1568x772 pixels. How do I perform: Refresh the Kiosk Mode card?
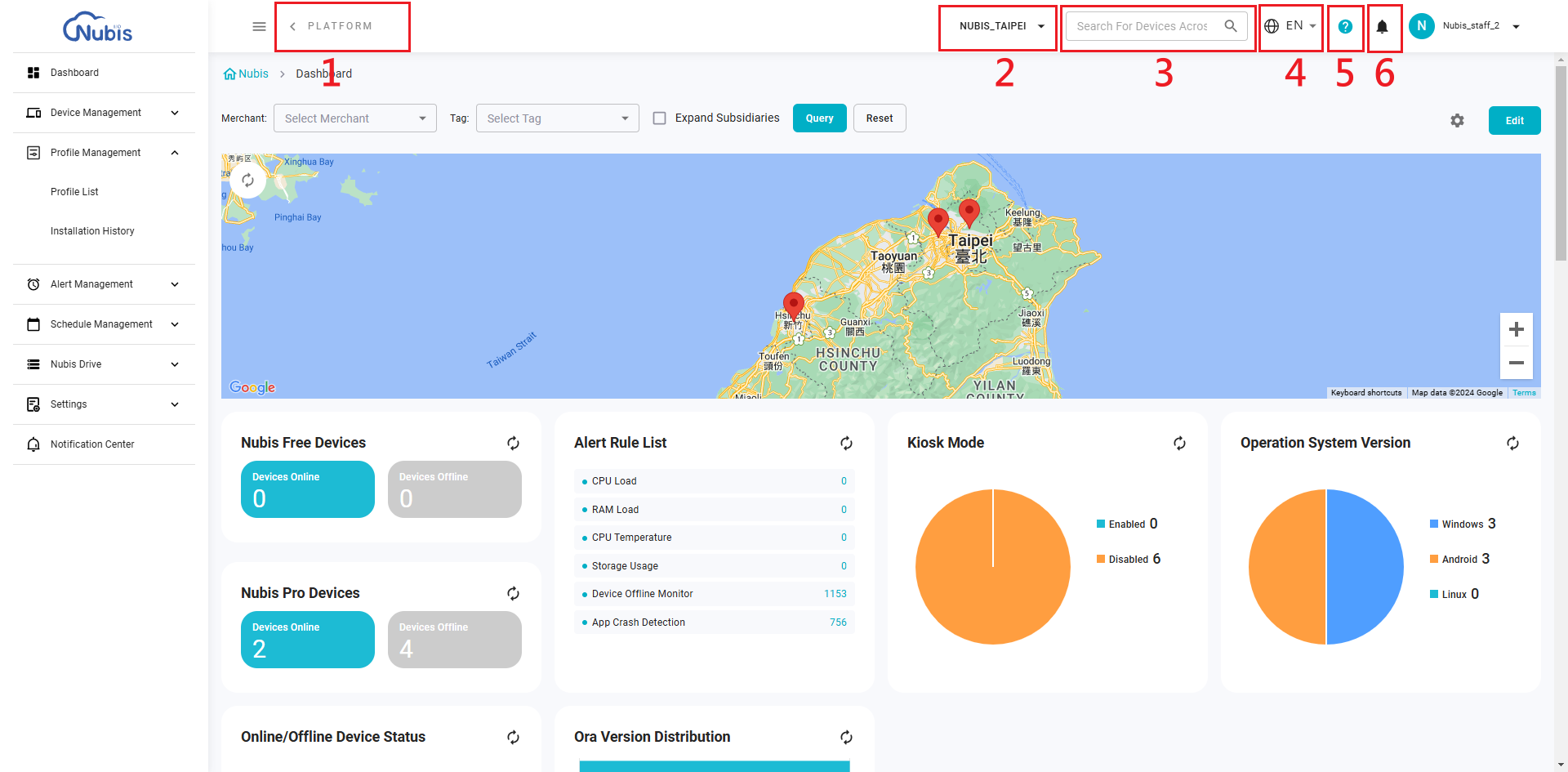[1179, 443]
